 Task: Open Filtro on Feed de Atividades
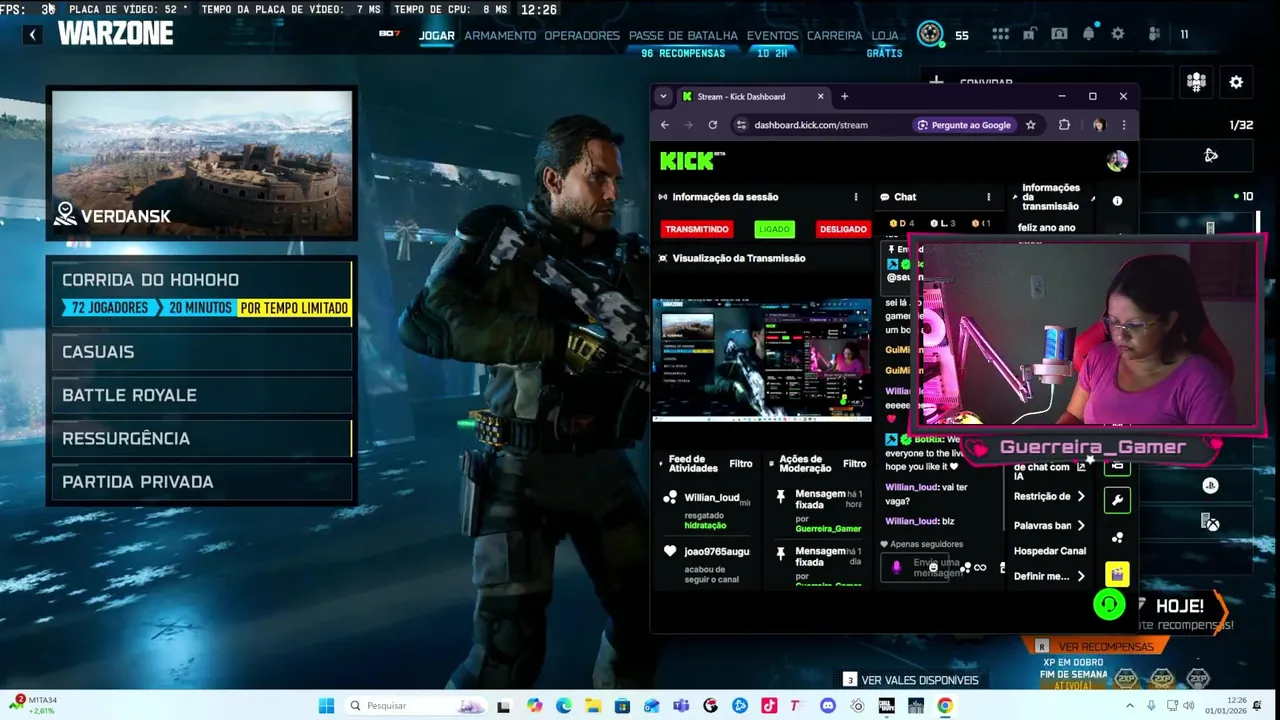pos(741,464)
